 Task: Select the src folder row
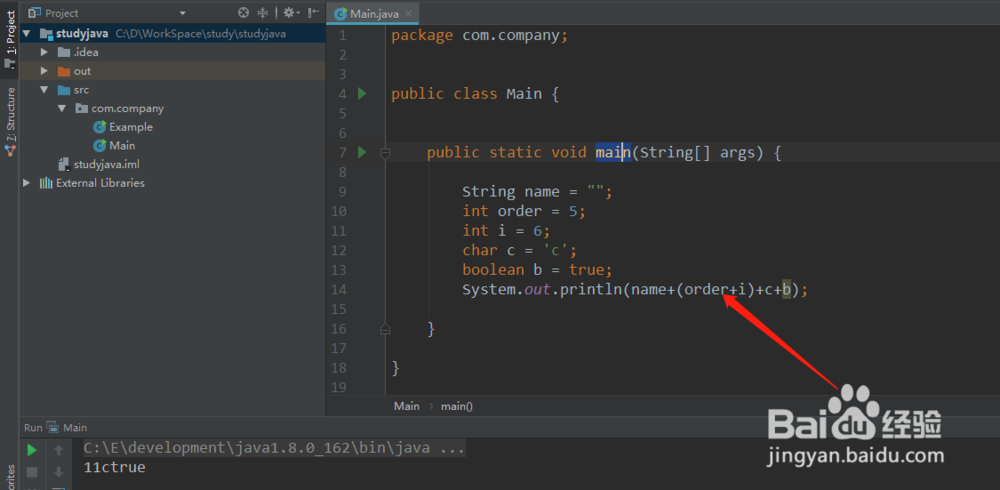[172, 90]
